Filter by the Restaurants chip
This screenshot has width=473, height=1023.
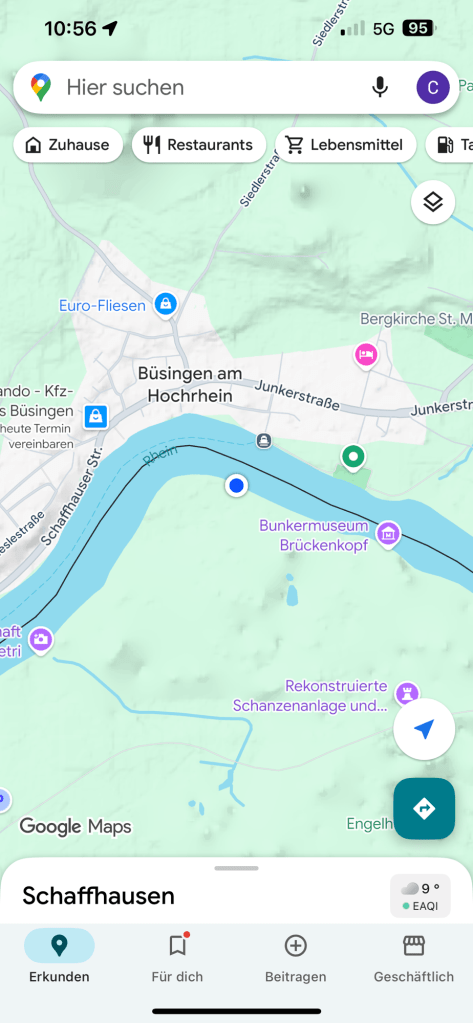(199, 145)
